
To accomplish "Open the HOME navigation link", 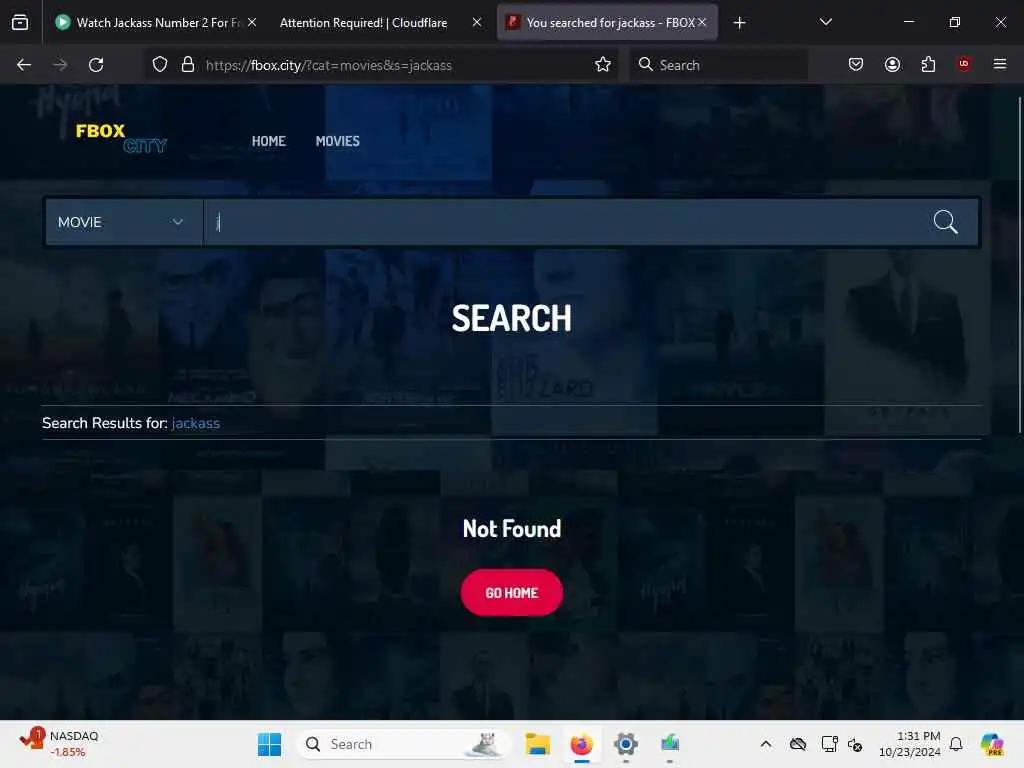I will coord(268,141).
